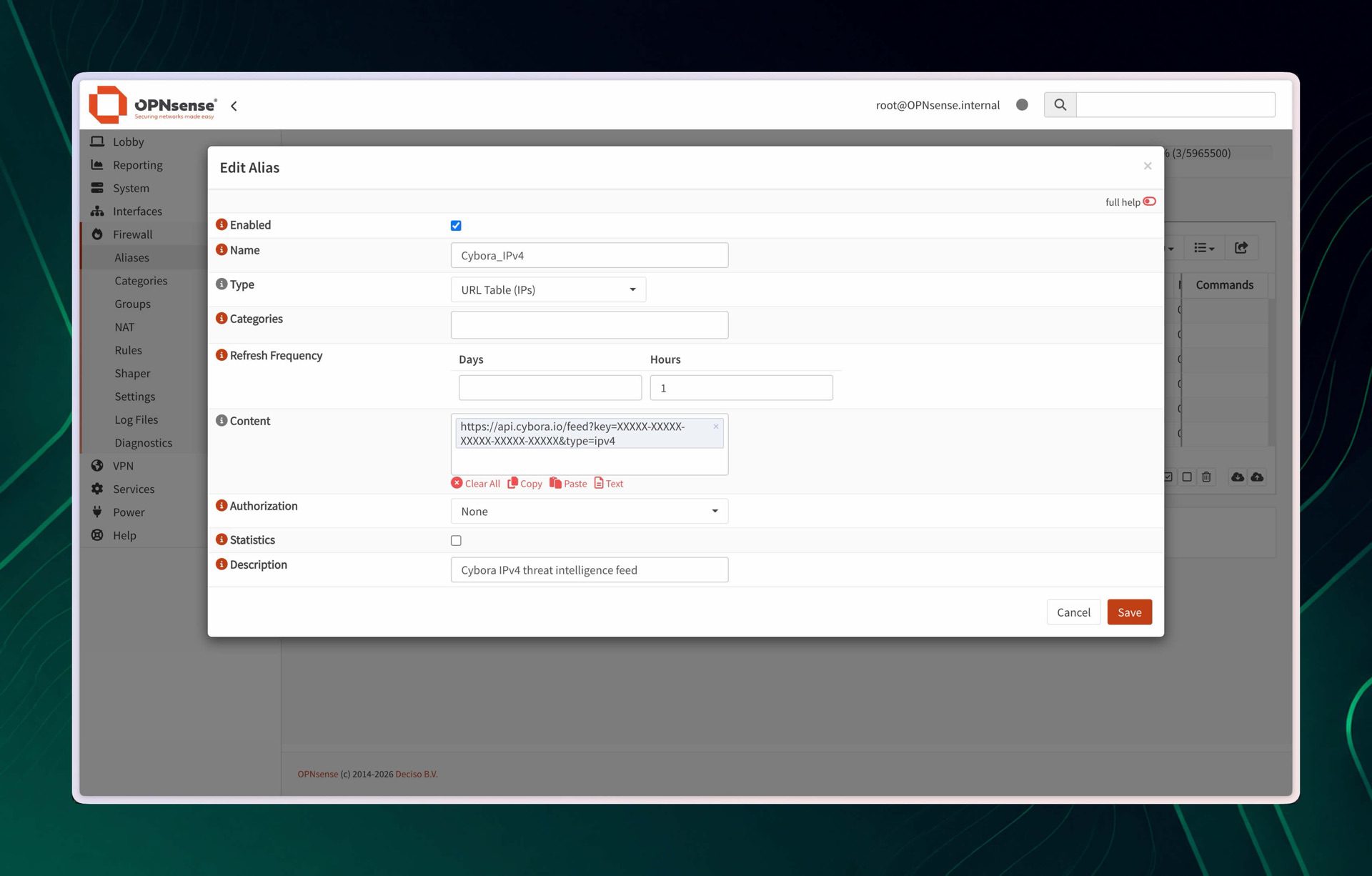1372x876 pixels.
Task: Focus the Name input field
Action: pyautogui.click(x=590, y=255)
